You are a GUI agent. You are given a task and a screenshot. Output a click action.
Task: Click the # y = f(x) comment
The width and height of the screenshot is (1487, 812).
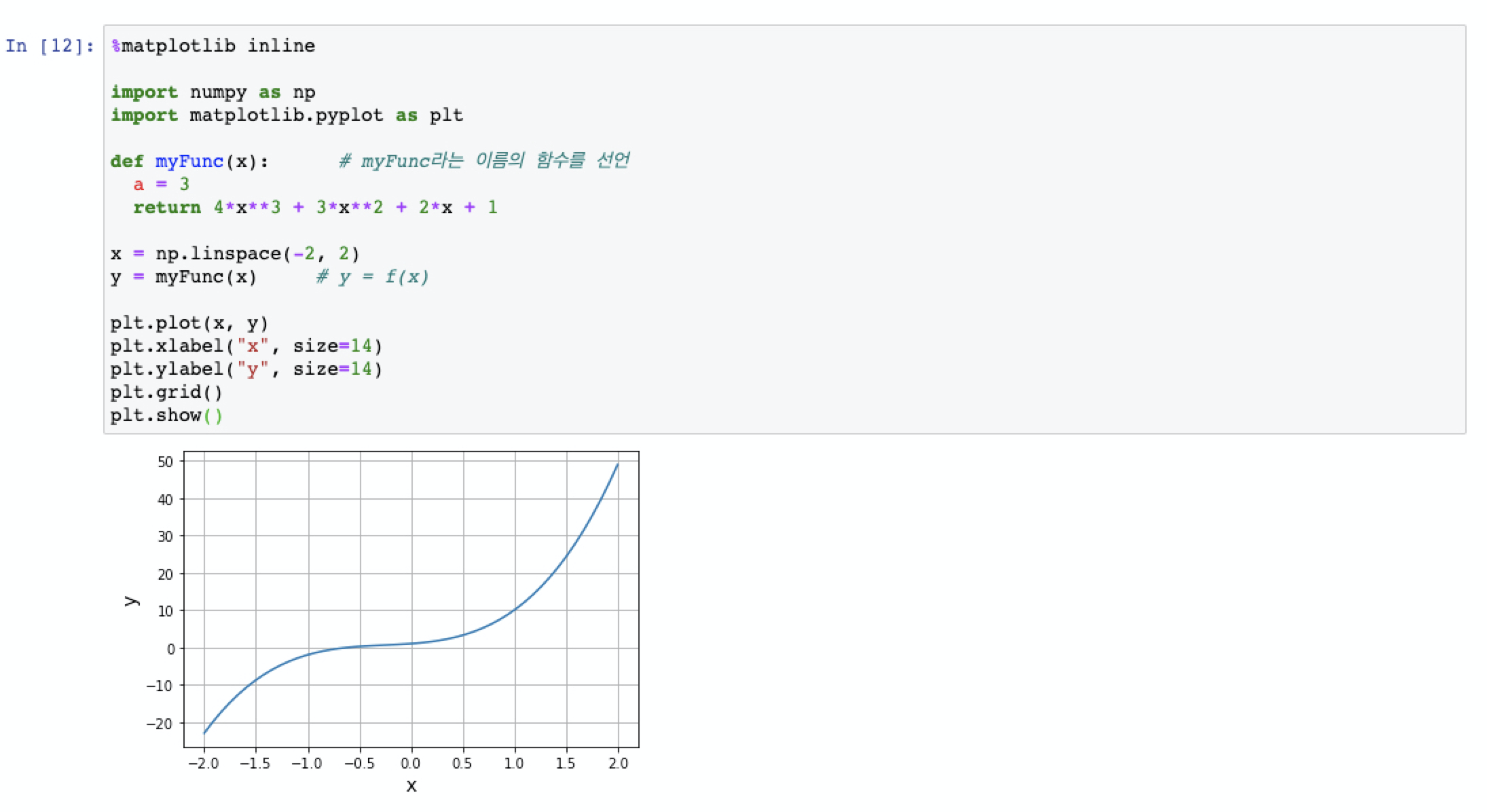click(373, 276)
